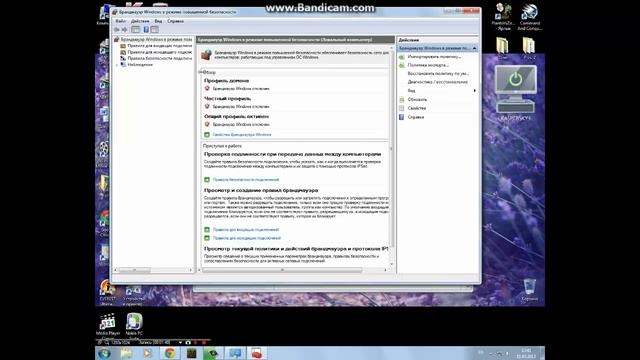
Task: Select Наблюдение tree item
Action: click(140, 64)
